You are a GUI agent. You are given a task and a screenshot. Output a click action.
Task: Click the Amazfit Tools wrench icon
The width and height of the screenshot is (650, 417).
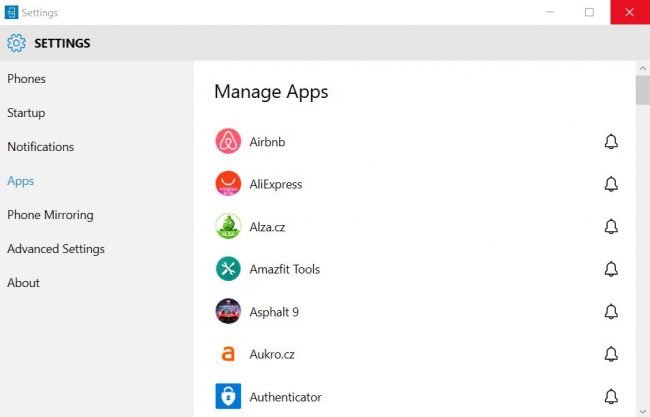click(228, 269)
